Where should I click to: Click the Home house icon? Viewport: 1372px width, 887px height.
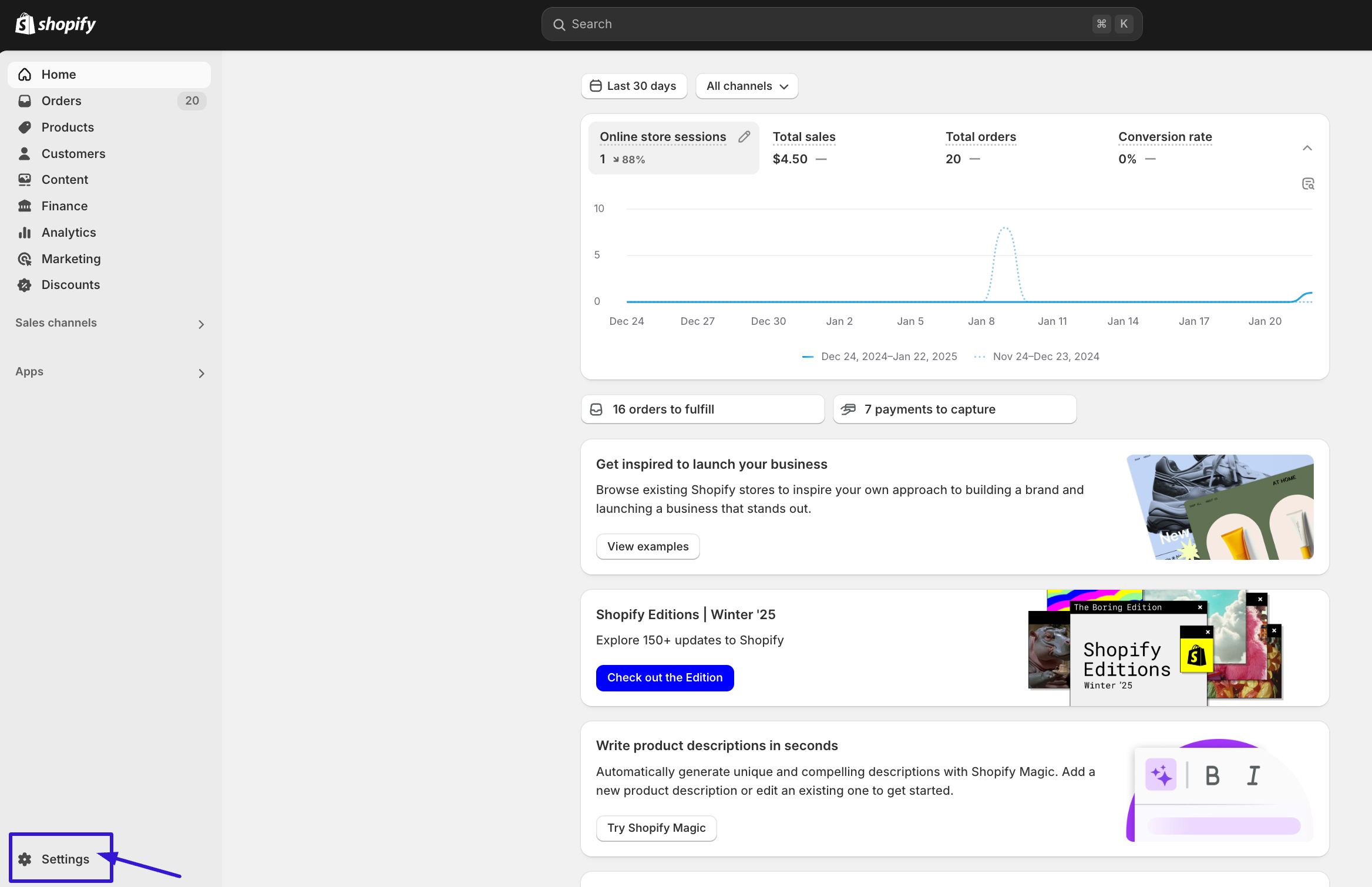25,75
